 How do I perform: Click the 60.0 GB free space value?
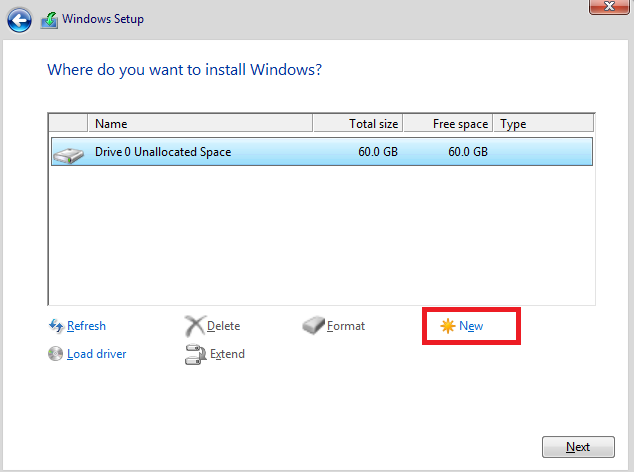(x=468, y=152)
